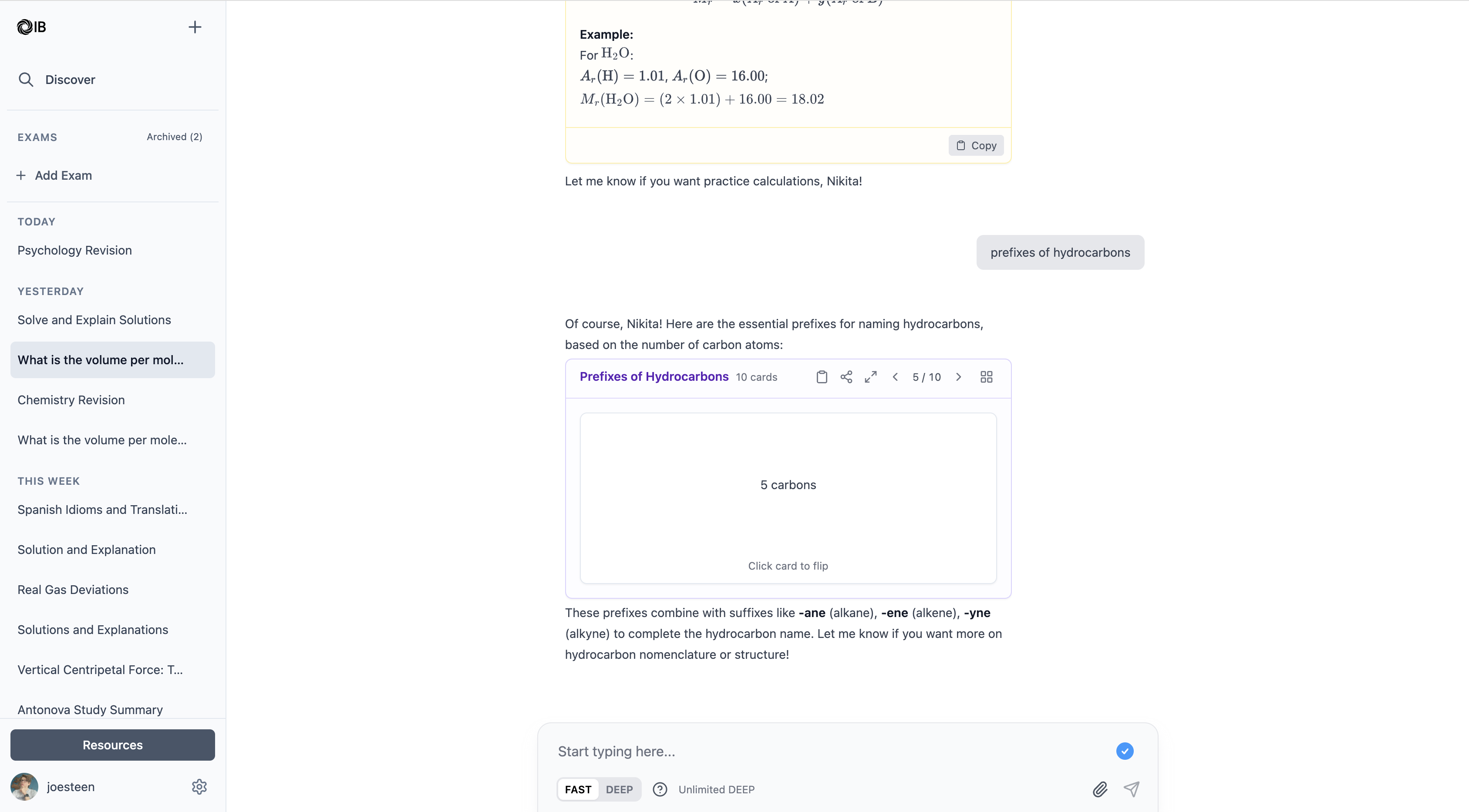Open the Psychology Revision conversation

[74, 250]
